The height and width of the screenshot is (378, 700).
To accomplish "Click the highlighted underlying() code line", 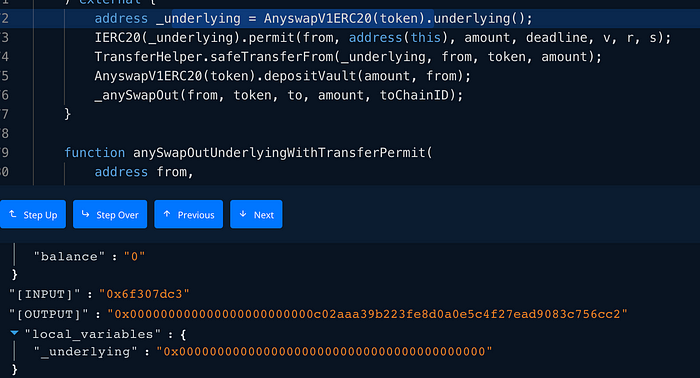I will tap(313, 18).
